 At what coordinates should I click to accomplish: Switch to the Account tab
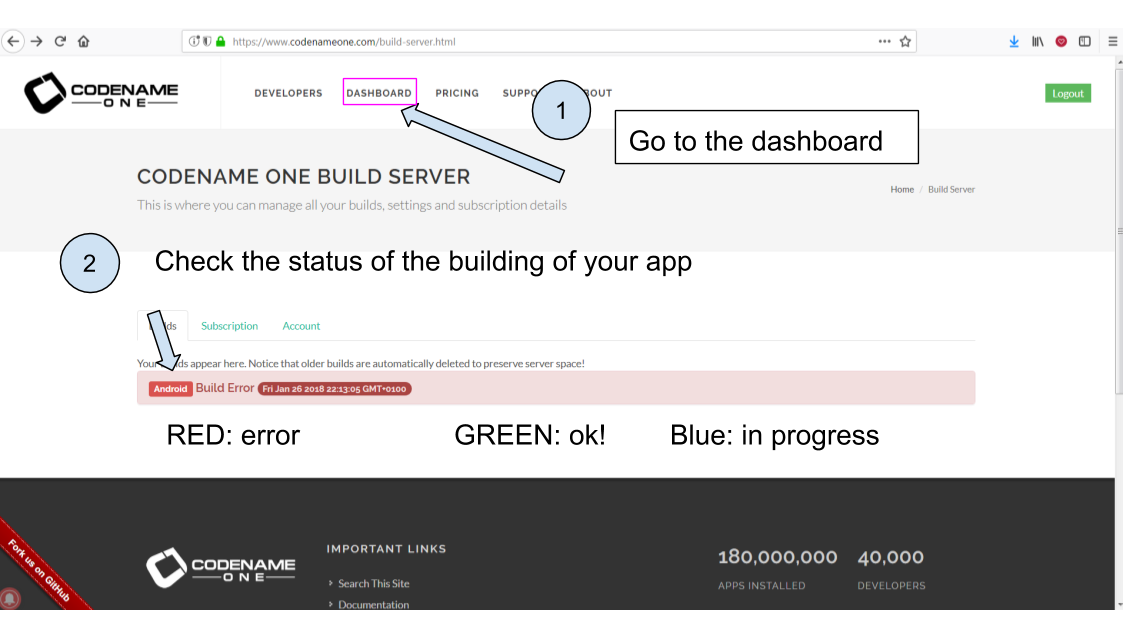point(301,326)
